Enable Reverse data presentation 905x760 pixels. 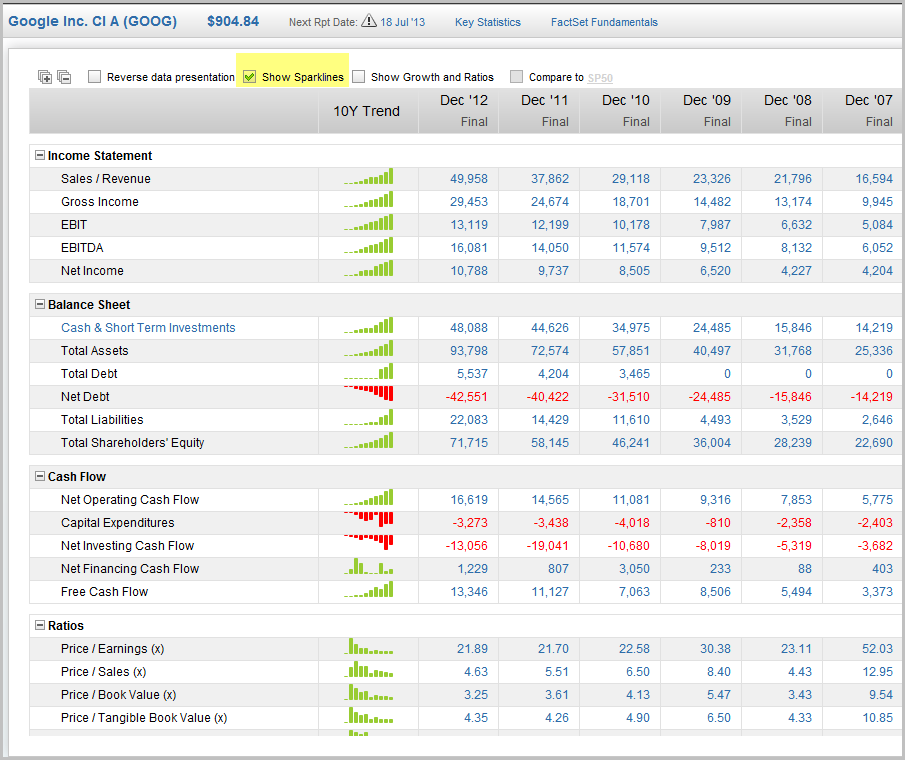[x=94, y=76]
